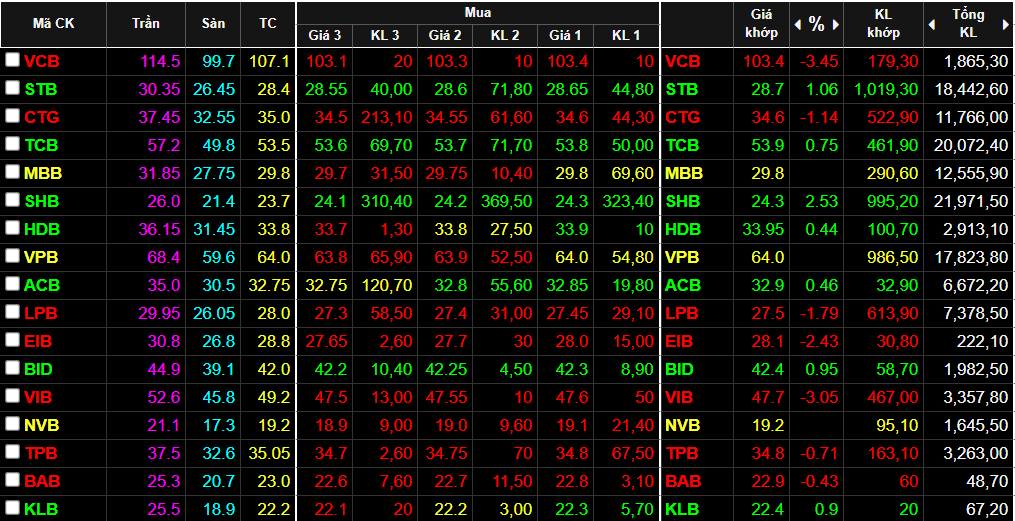Enable the checkbox beside KLB
1015x521 pixels.
(x=12, y=509)
